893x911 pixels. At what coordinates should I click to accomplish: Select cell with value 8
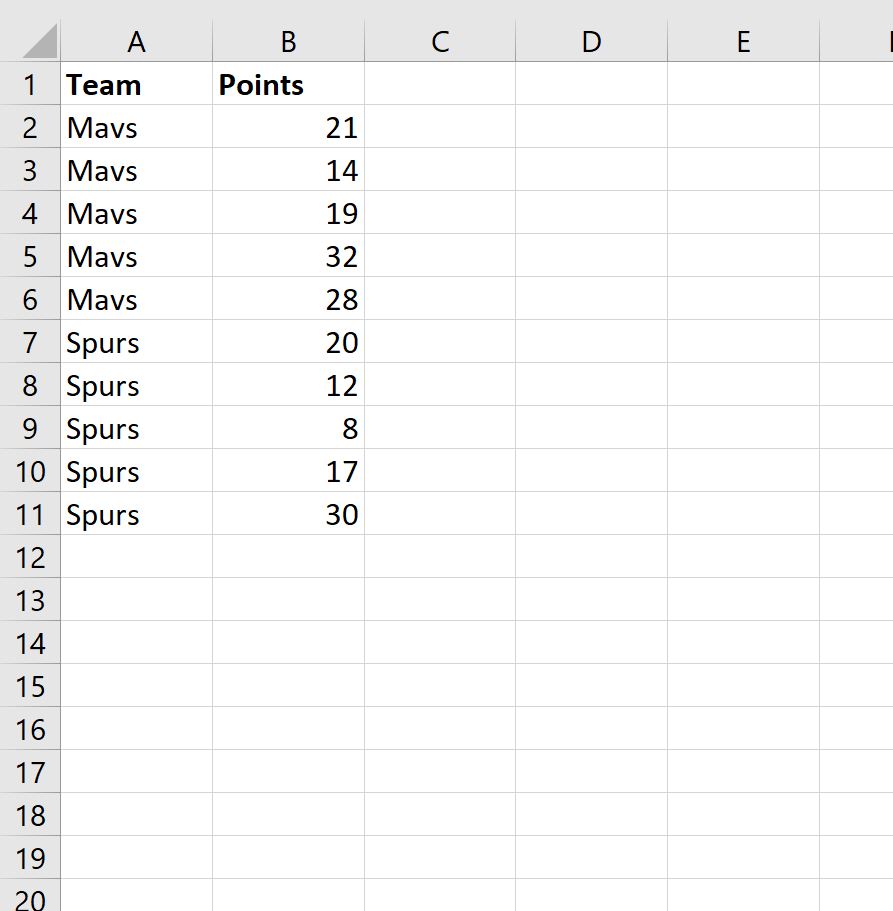pos(289,428)
